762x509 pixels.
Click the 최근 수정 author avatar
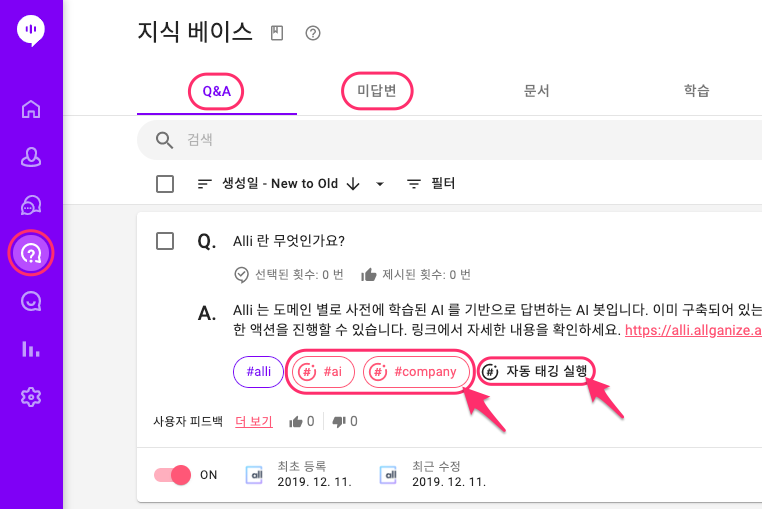[388, 475]
